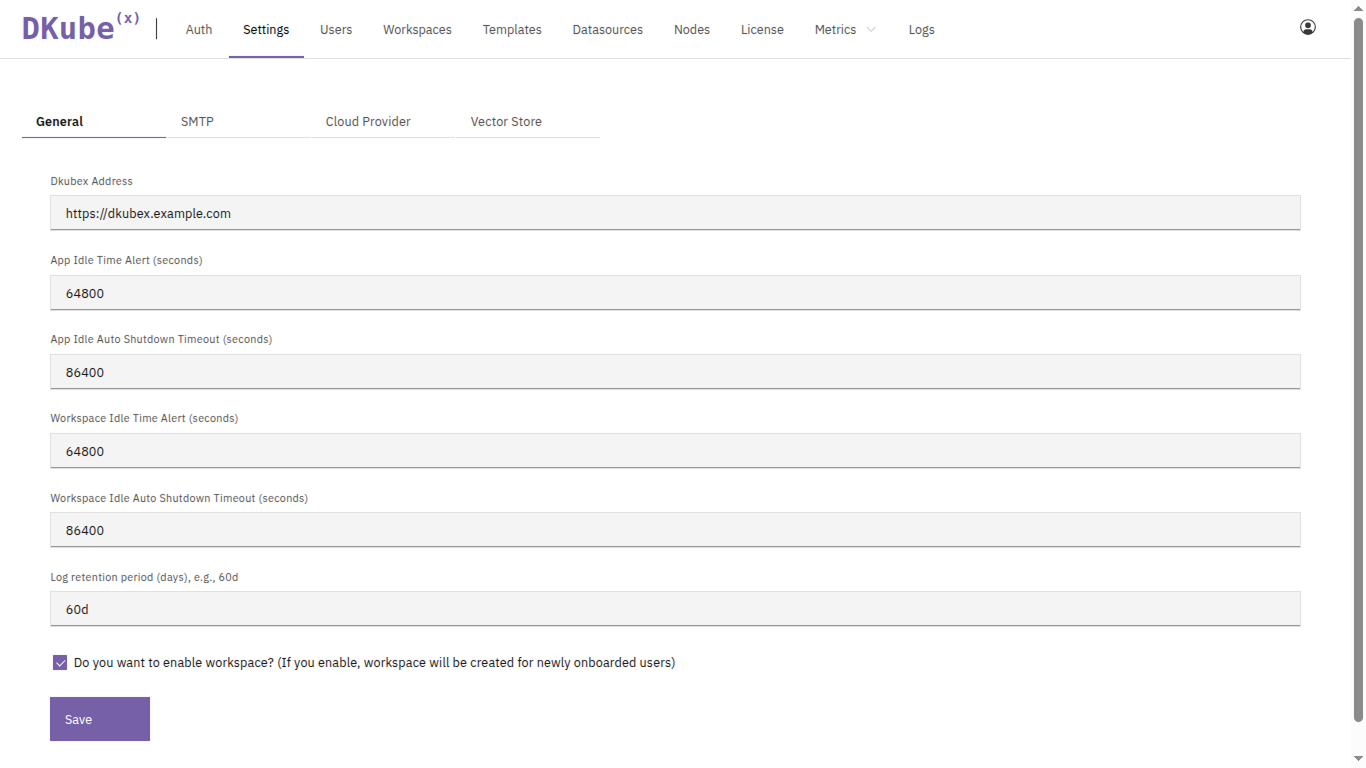Open the Datasources page
The height and width of the screenshot is (768, 1366).
click(607, 30)
